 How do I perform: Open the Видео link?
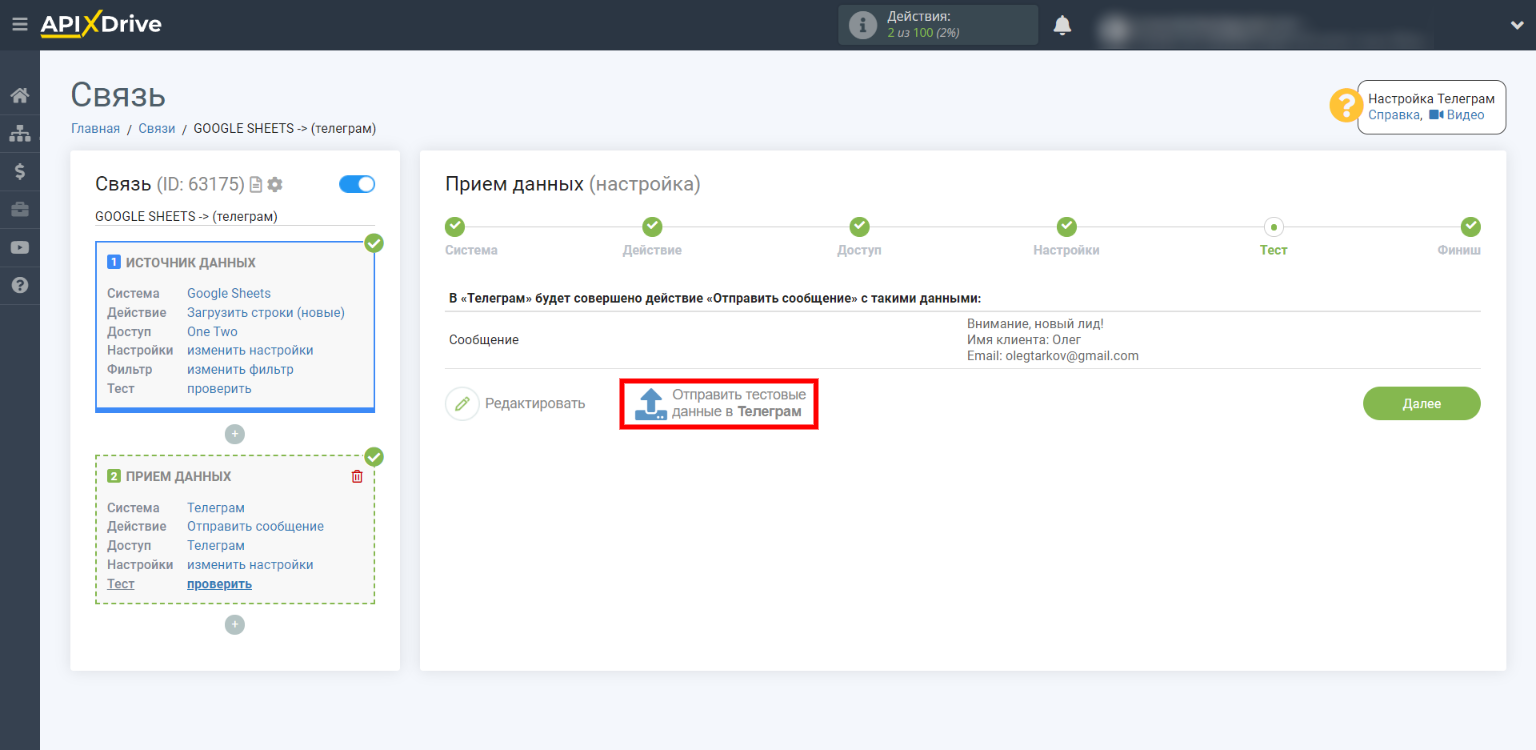point(1457,115)
